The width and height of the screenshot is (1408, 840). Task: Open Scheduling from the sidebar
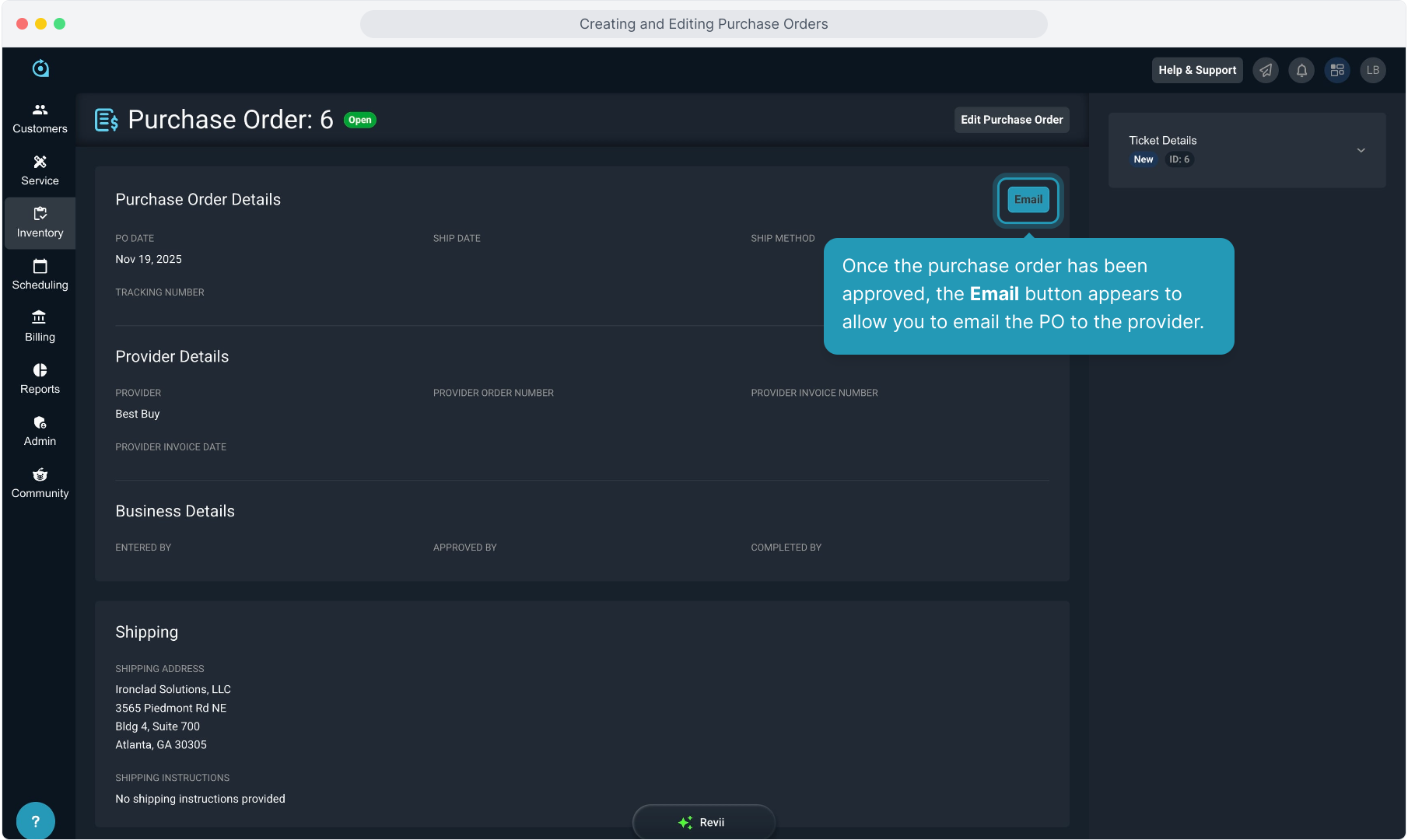pyautogui.click(x=40, y=275)
